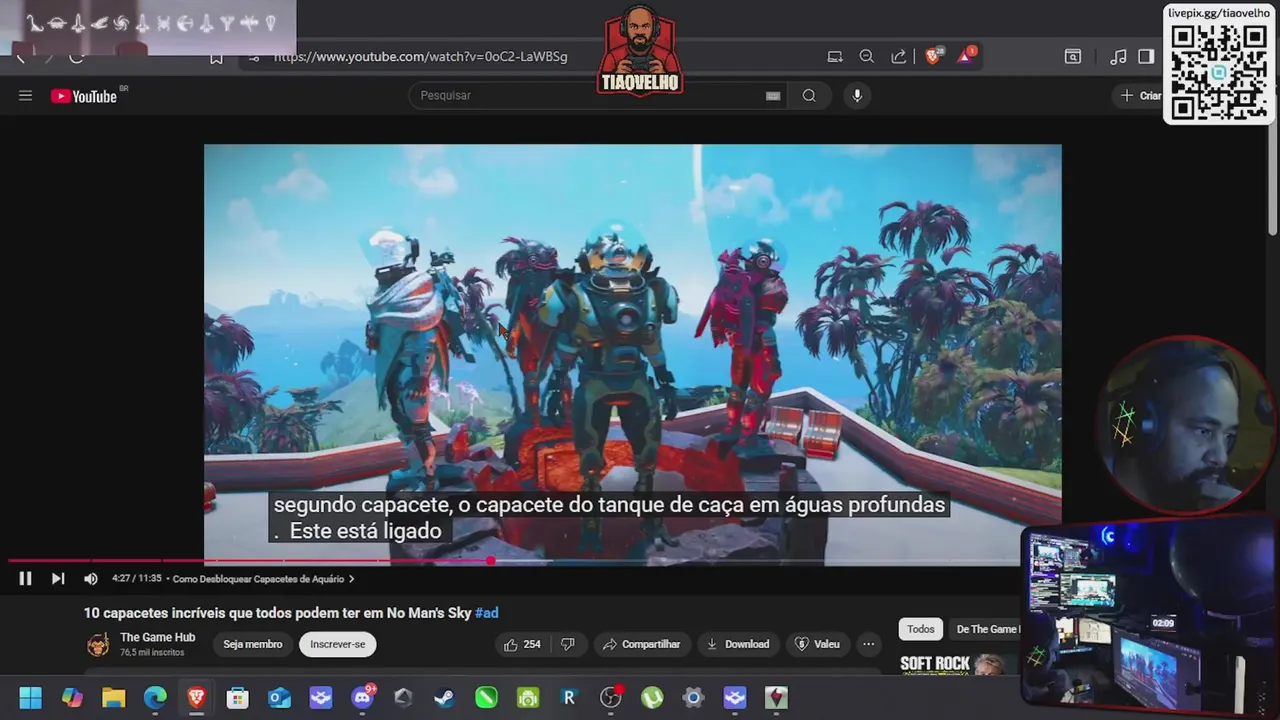Select the Todos filter chip
Screen dimensions: 1280x720
(921, 629)
